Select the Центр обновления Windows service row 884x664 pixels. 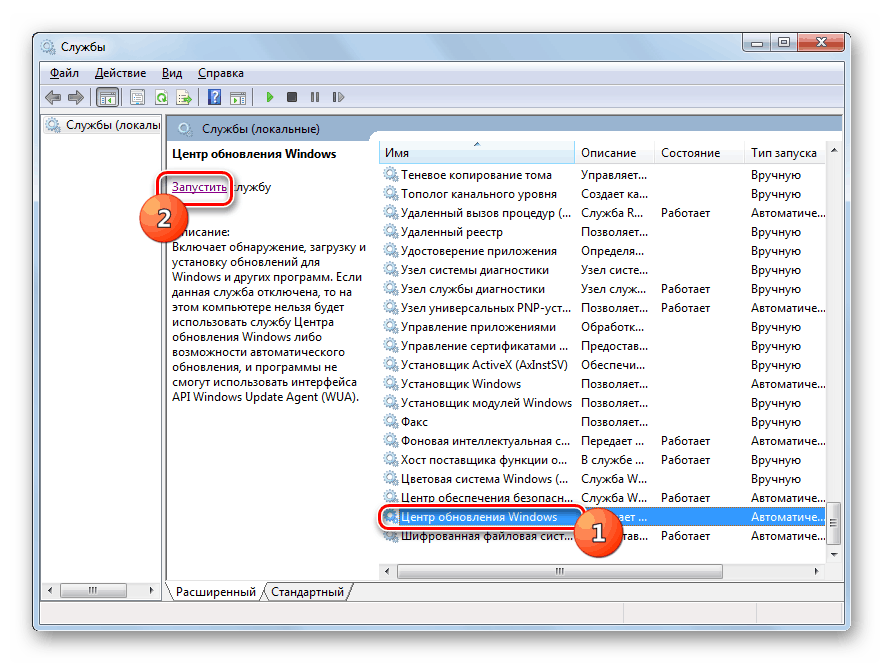pos(602,517)
